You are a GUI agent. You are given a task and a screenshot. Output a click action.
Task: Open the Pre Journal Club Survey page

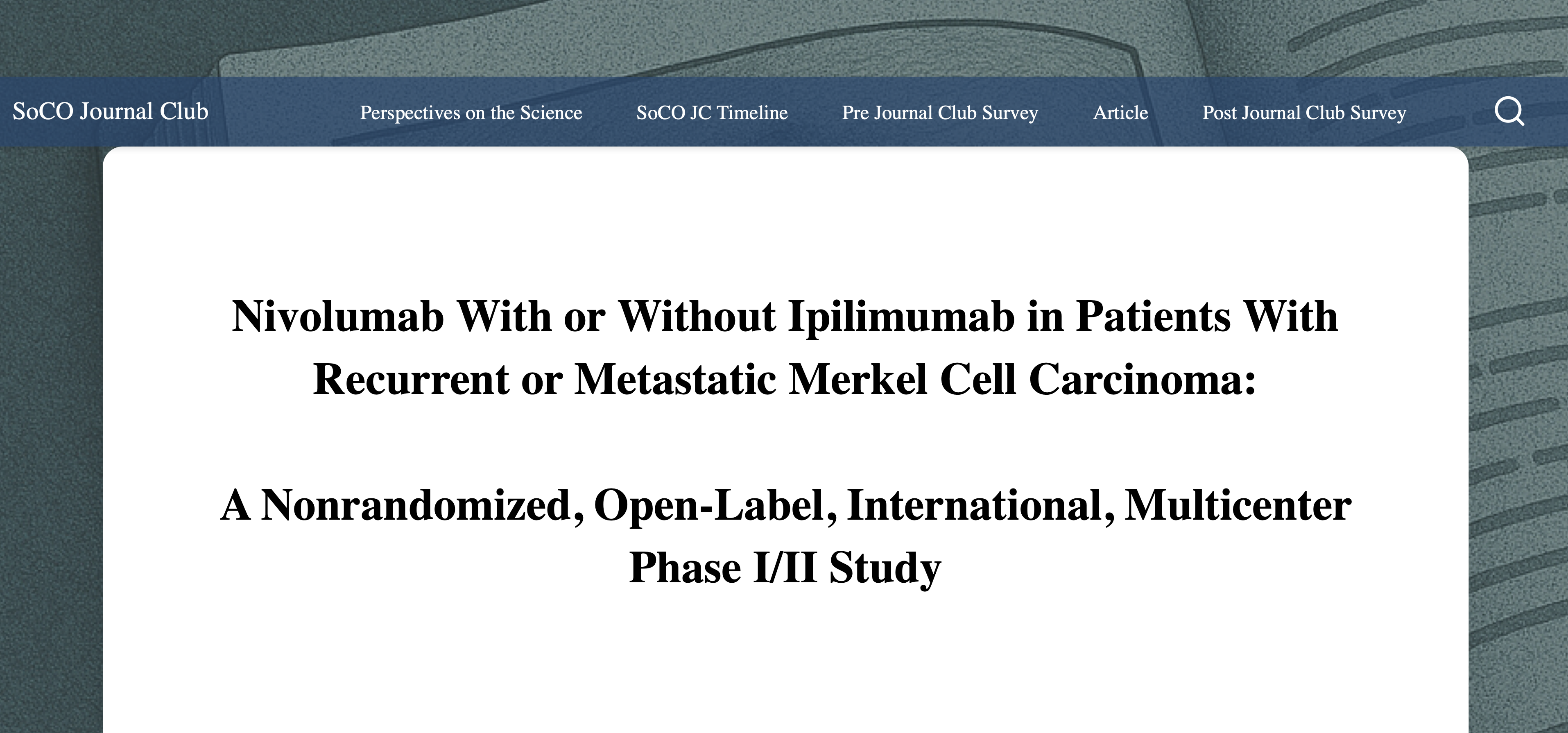tap(941, 113)
